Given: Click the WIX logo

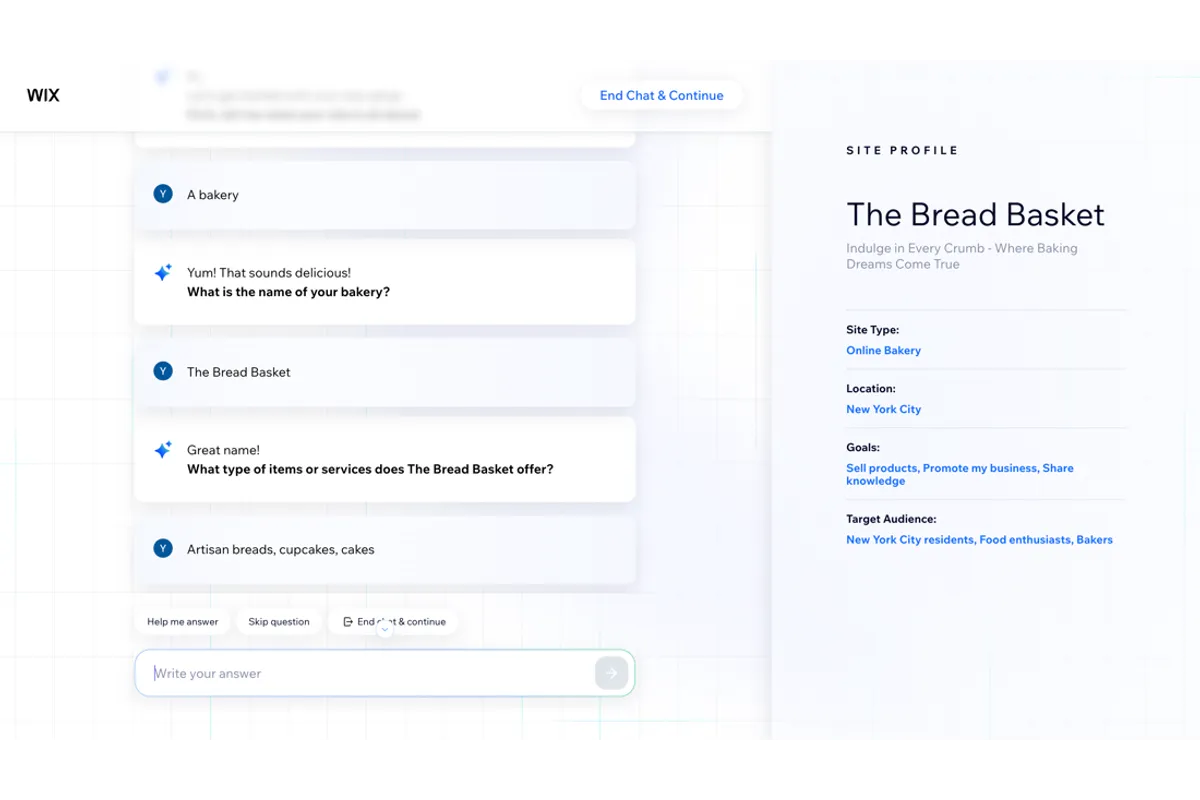Looking at the screenshot, I should click(43, 96).
